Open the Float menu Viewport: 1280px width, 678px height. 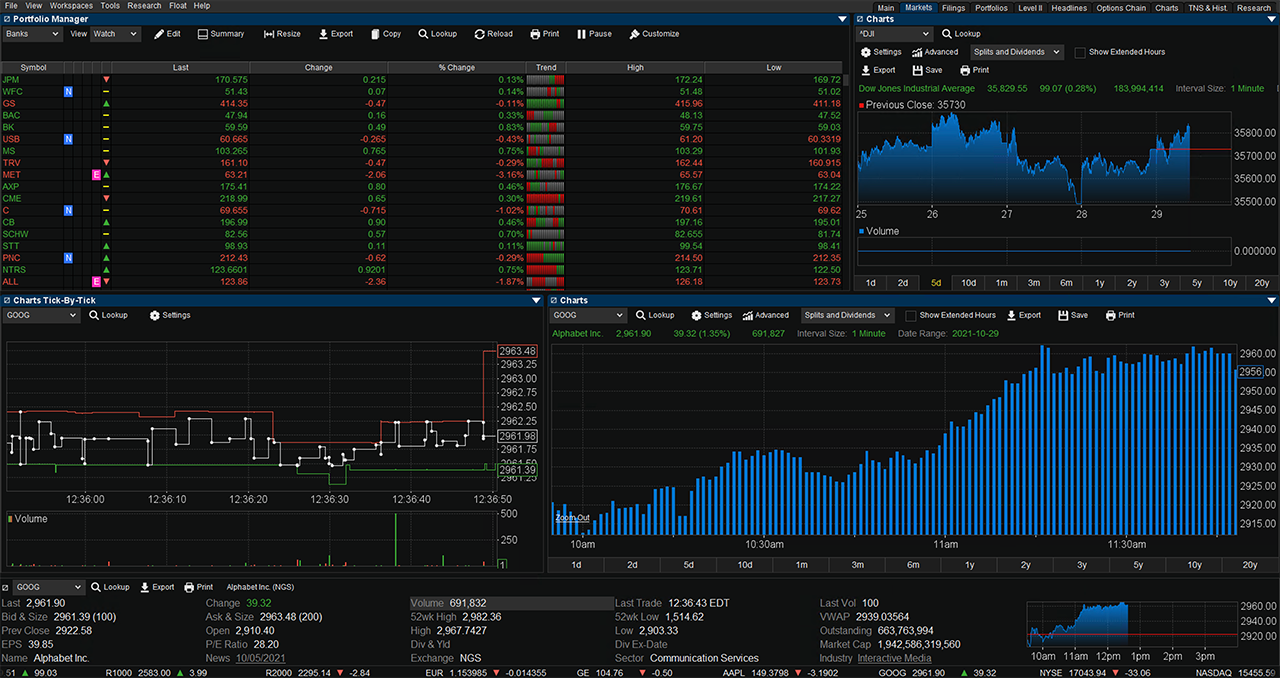[178, 6]
